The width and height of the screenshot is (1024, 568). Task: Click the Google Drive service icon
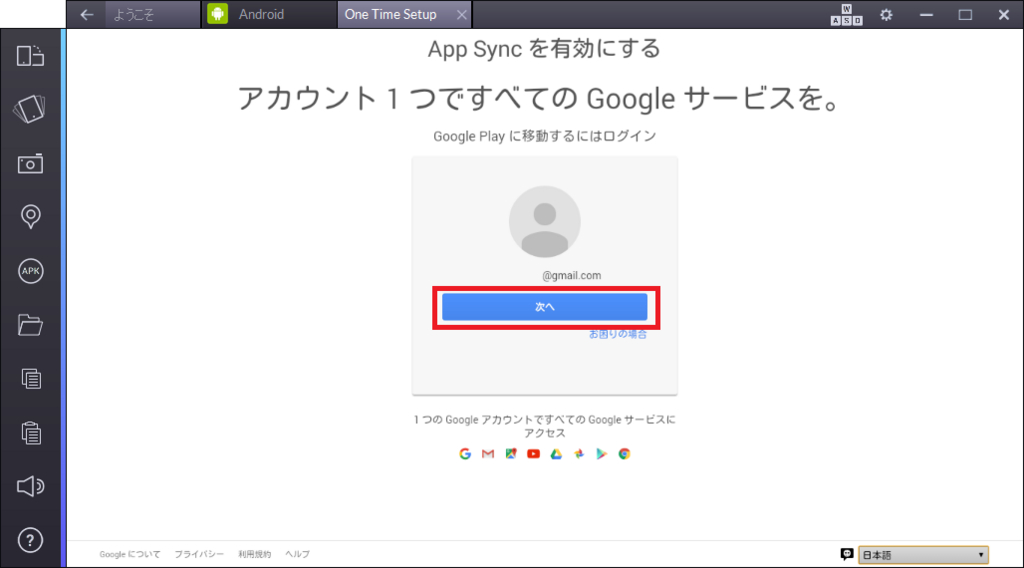[x=556, y=454]
